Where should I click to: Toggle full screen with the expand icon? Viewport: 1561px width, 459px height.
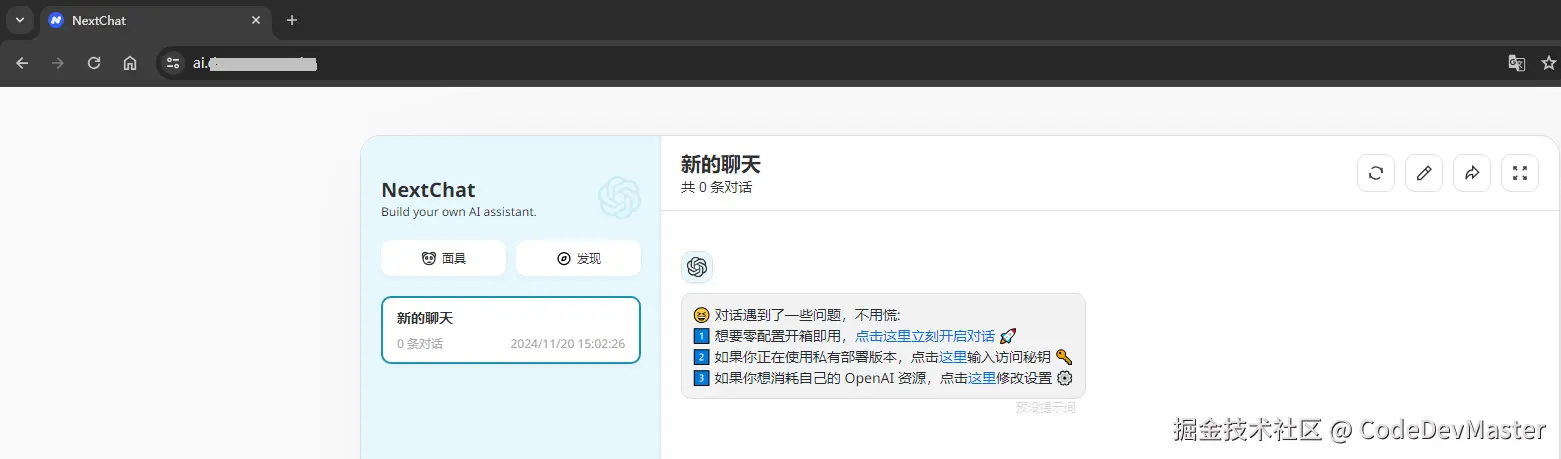pos(1520,173)
